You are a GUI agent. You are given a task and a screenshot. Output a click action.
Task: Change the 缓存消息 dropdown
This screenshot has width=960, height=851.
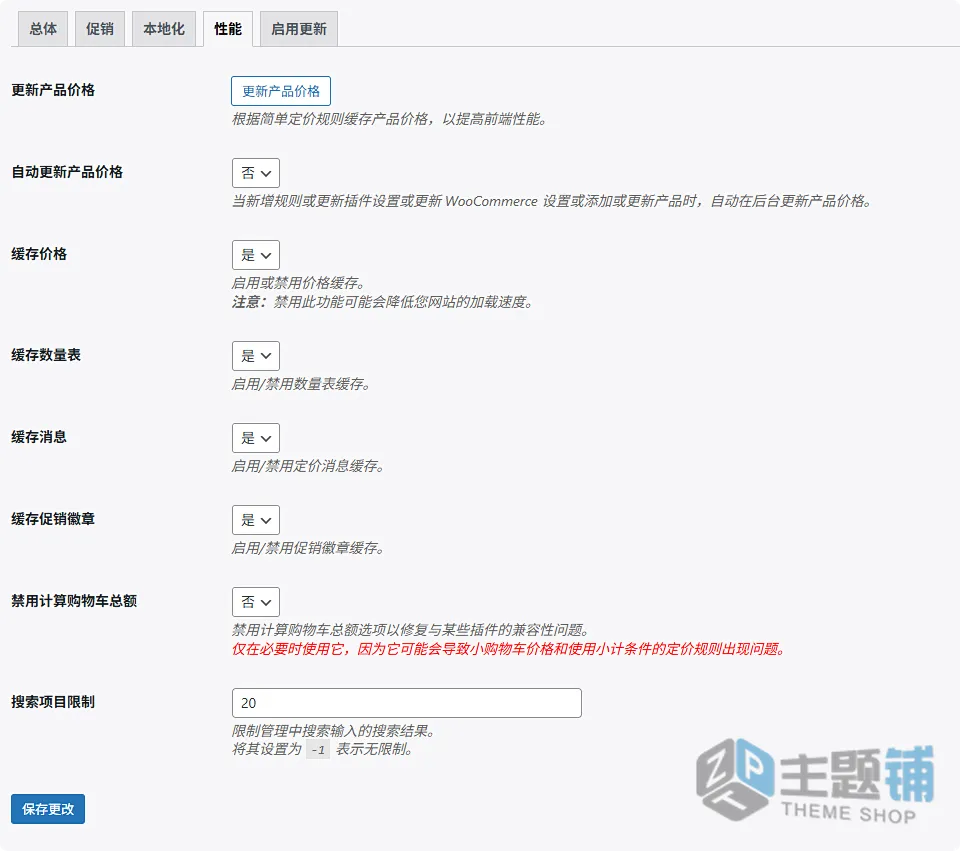coord(256,438)
